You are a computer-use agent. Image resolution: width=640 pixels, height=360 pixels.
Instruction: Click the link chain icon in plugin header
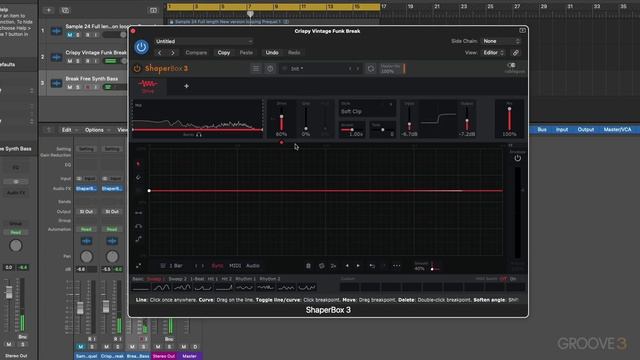tap(516, 53)
